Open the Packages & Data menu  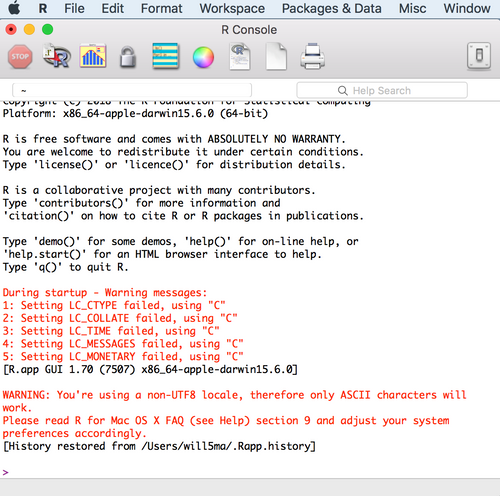click(x=332, y=8)
